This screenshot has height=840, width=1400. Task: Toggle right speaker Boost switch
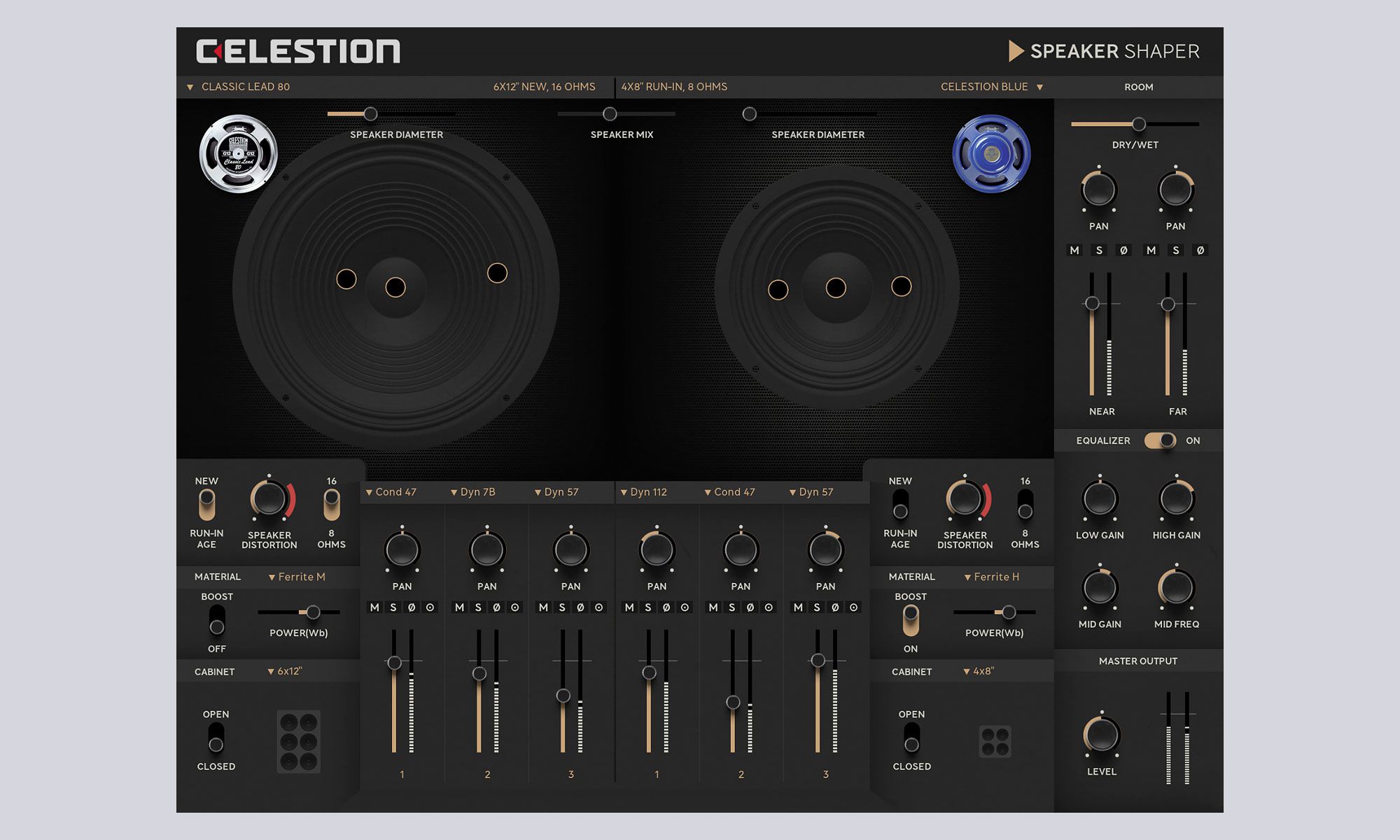911,620
